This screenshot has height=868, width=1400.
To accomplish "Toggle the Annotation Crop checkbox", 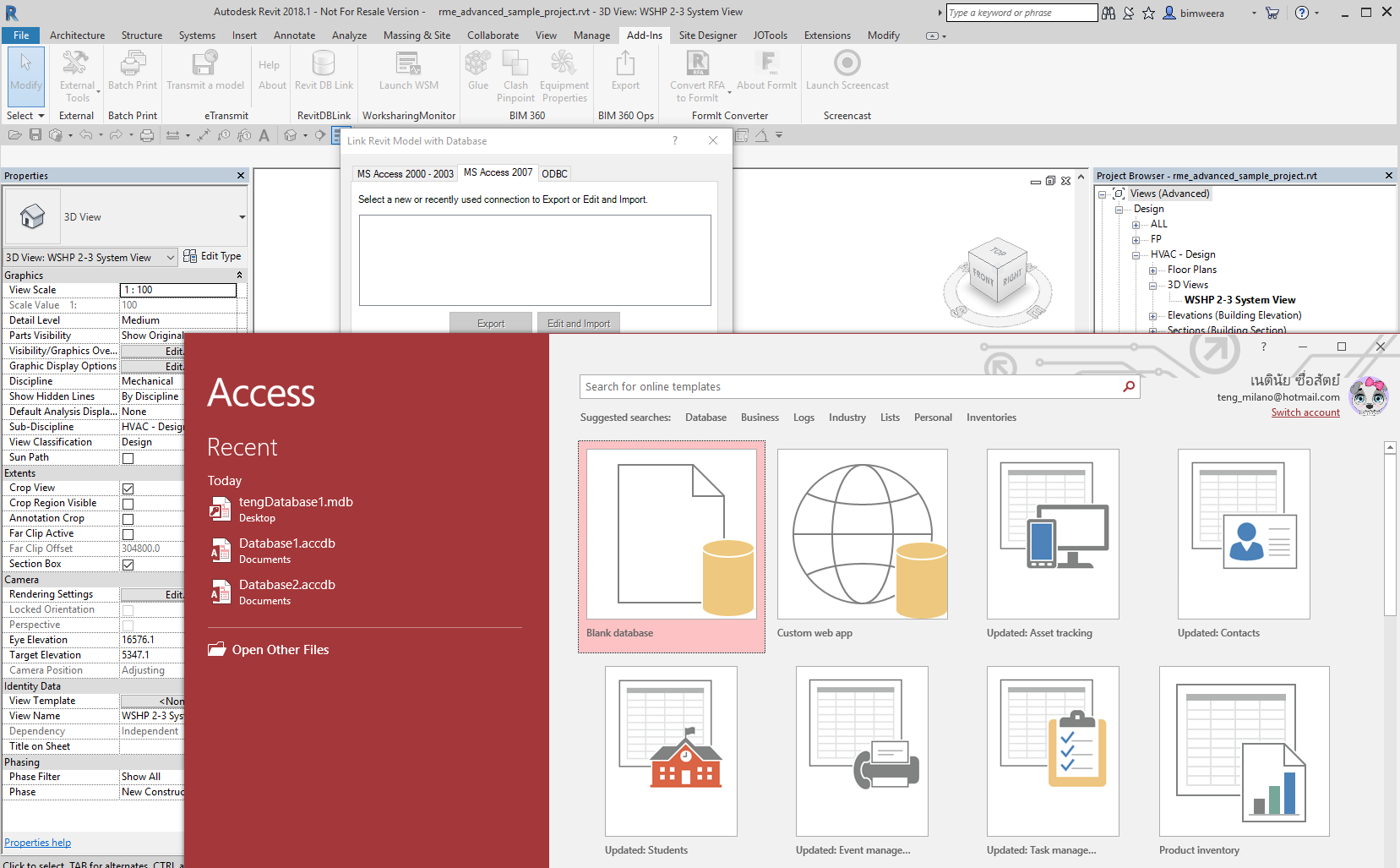I will click(x=128, y=519).
